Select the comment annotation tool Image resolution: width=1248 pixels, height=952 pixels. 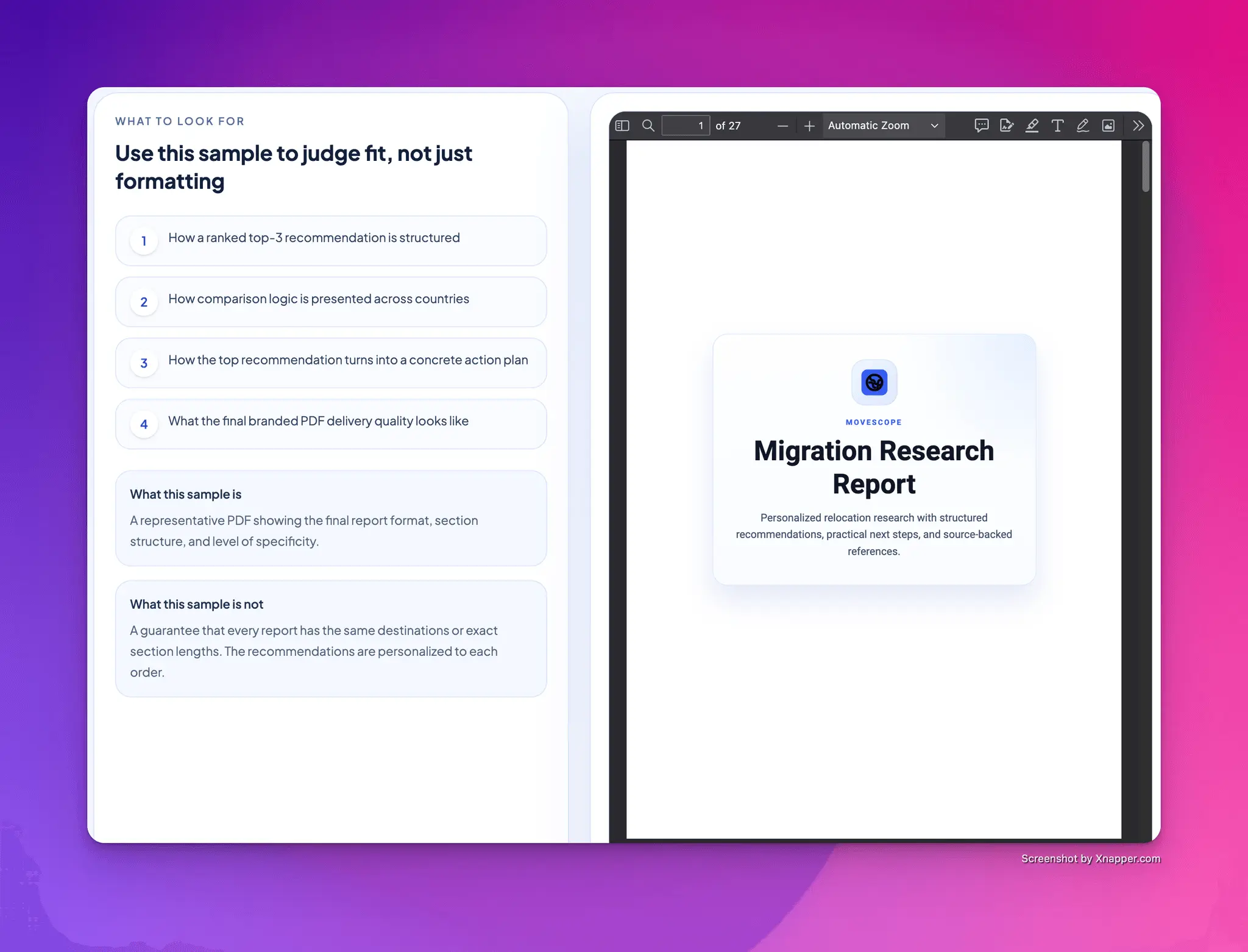click(981, 126)
